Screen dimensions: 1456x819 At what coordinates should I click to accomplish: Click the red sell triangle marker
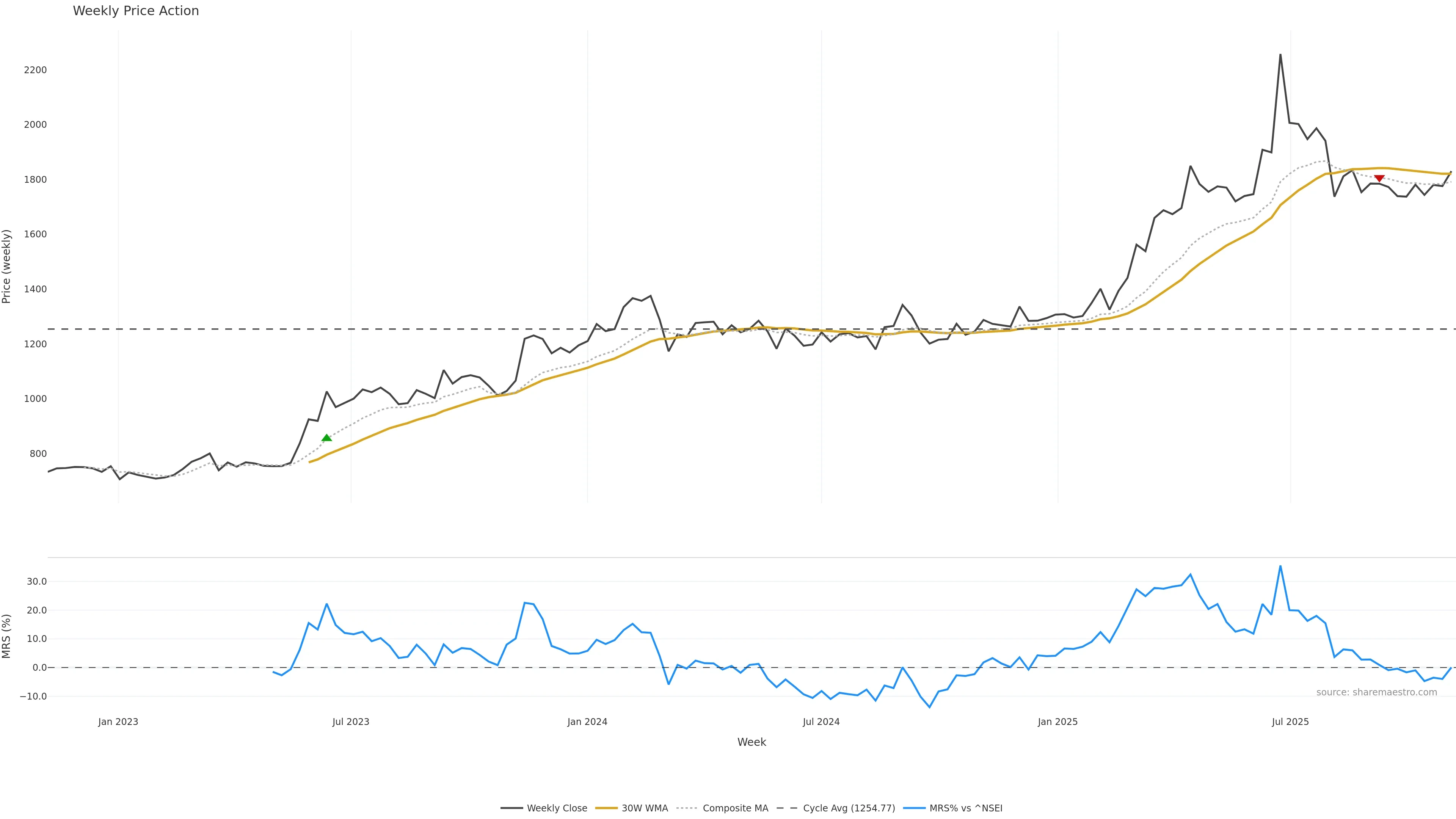[x=1379, y=179]
